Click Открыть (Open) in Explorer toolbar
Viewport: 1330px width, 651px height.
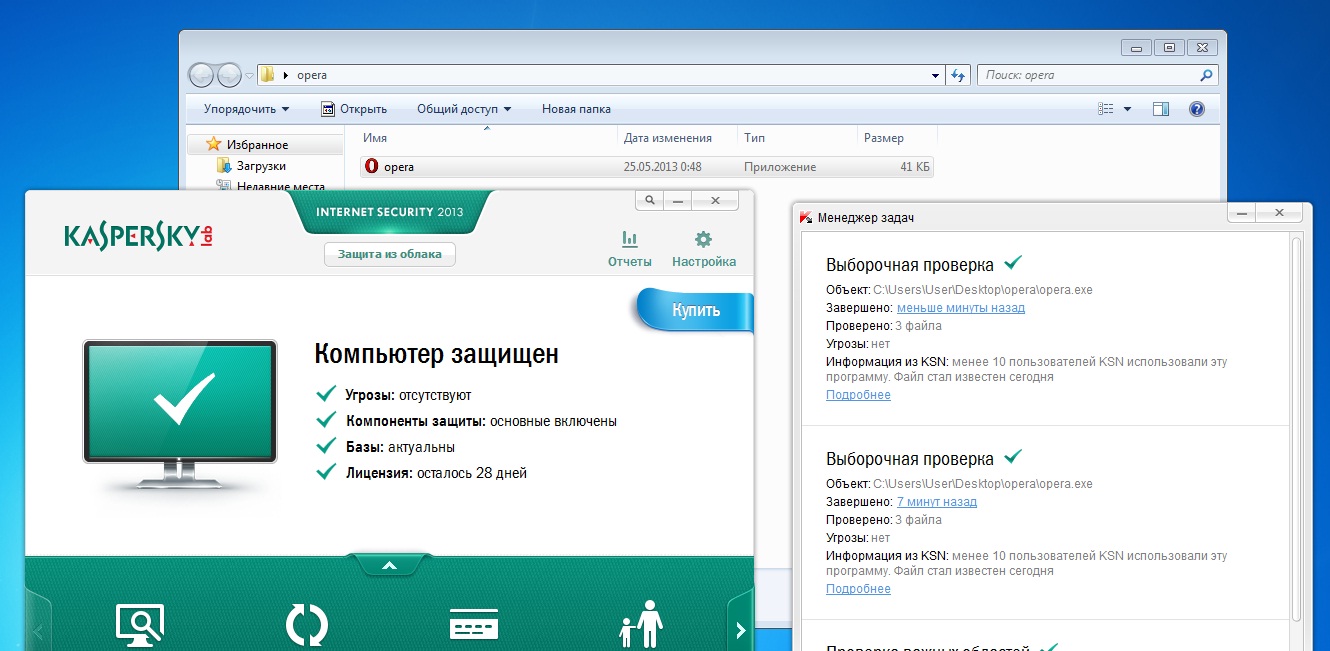coord(353,109)
